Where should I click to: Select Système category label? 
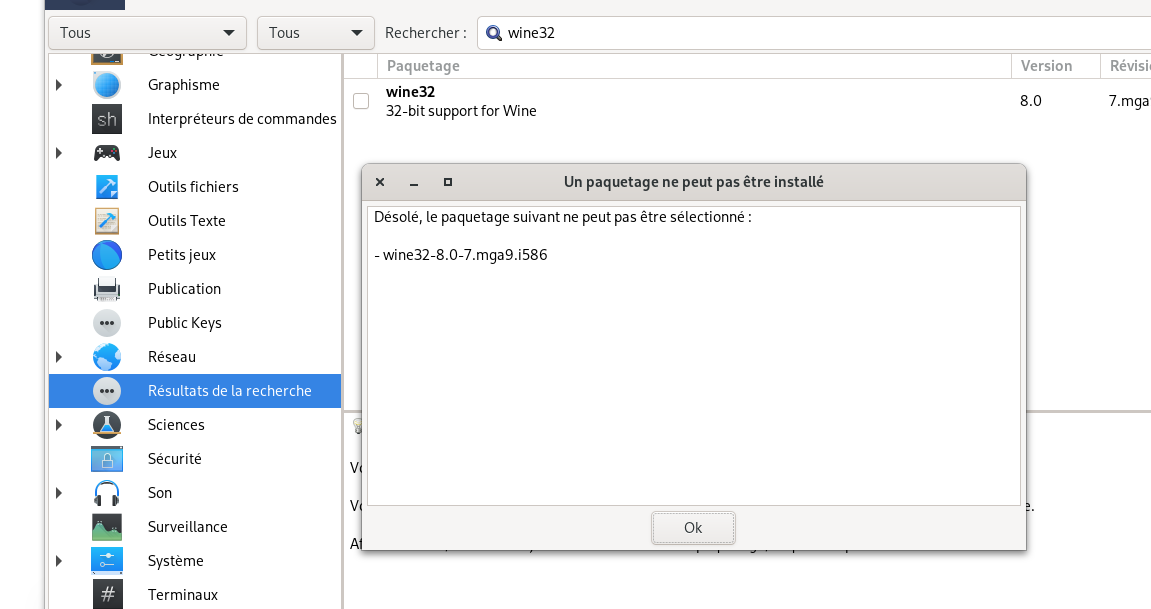coord(175,561)
